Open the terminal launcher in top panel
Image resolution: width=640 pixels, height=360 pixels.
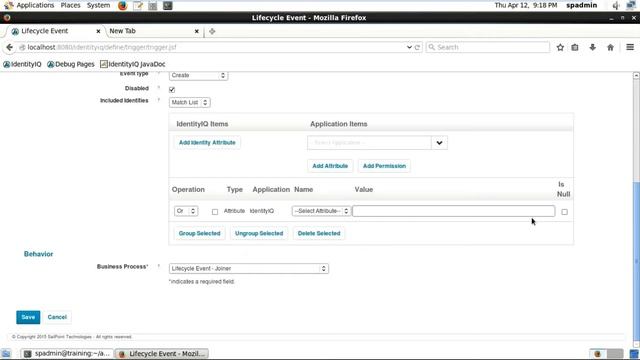pos(167,5)
